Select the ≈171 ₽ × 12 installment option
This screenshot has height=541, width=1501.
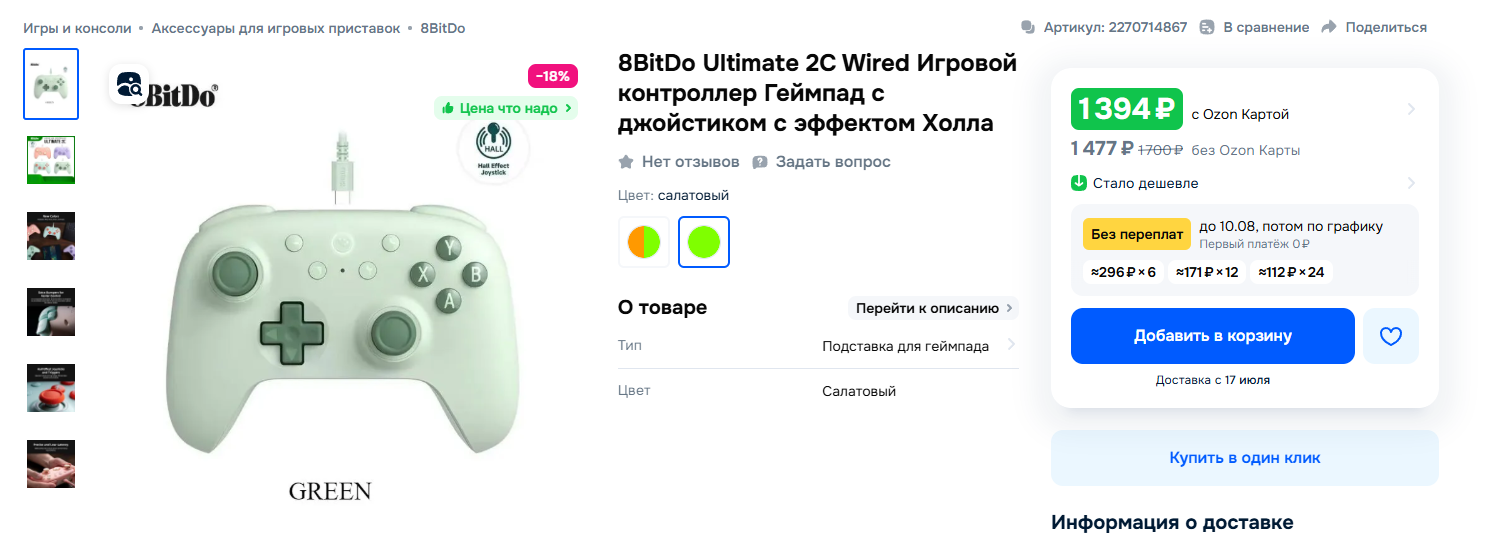click(x=1207, y=272)
